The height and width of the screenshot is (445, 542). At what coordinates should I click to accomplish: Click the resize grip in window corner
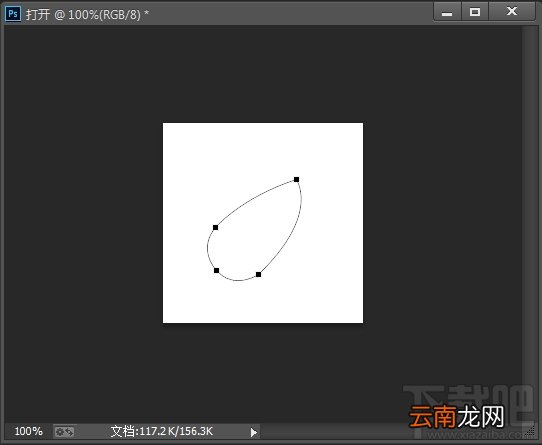point(530,432)
